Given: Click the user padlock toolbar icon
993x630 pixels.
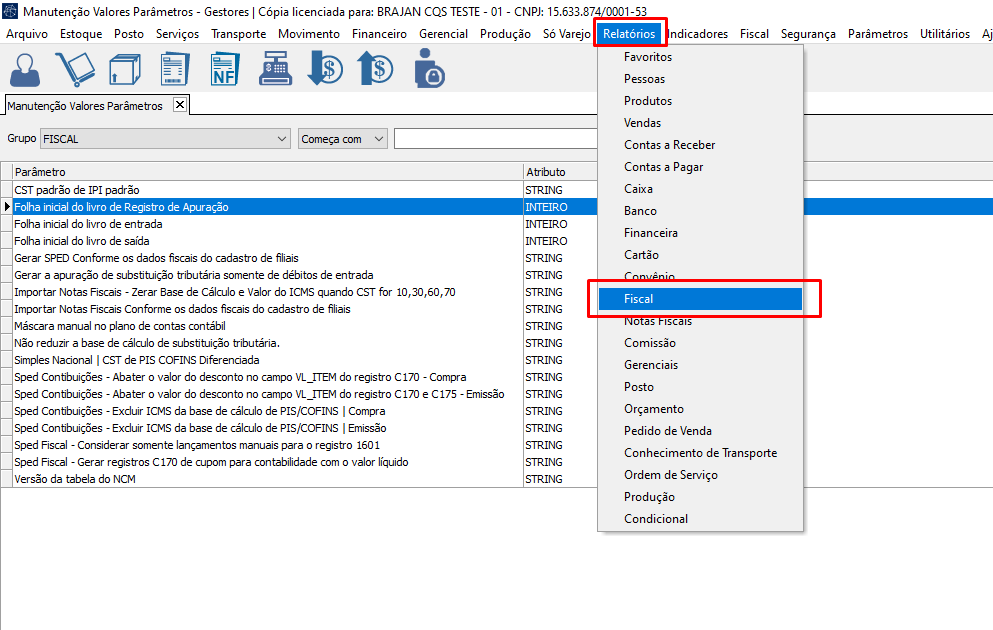Looking at the screenshot, I should pyautogui.click(x=429, y=69).
